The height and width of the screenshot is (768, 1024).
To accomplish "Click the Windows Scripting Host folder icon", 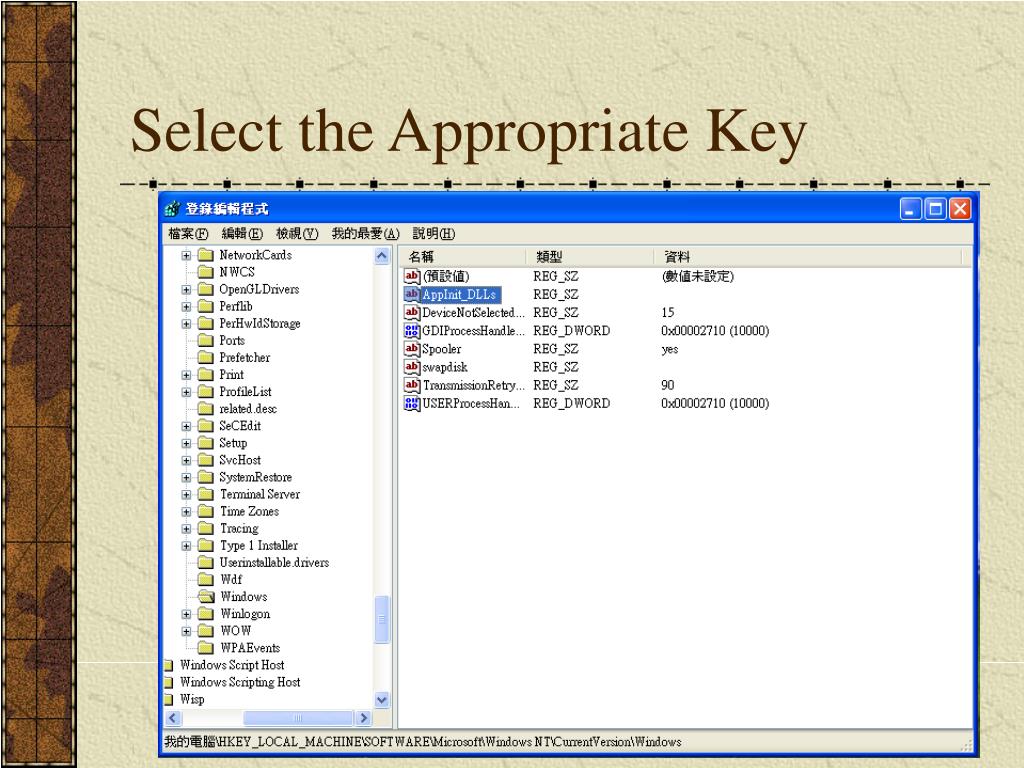I will click(x=168, y=682).
